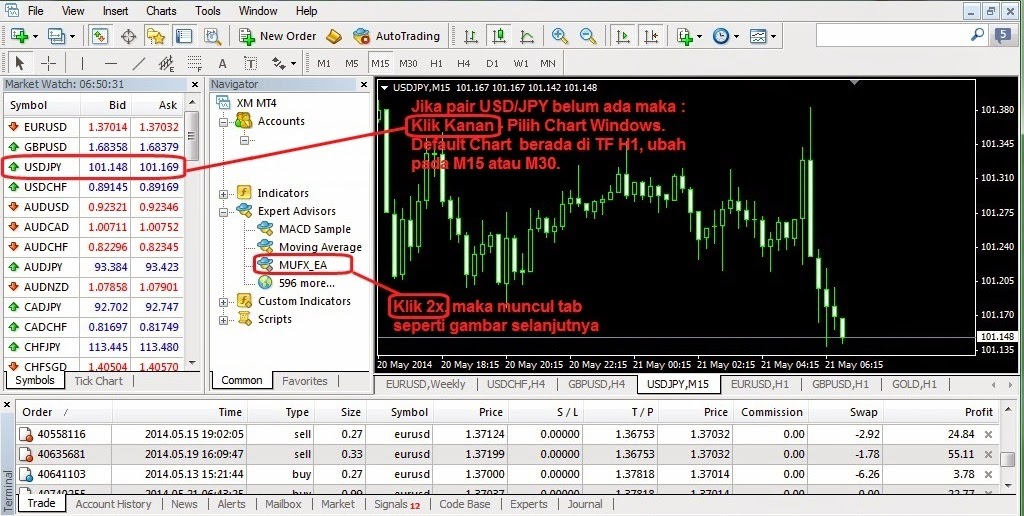Toggle the AutoTrading button
This screenshot has height=516, width=1024.
pos(396,36)
